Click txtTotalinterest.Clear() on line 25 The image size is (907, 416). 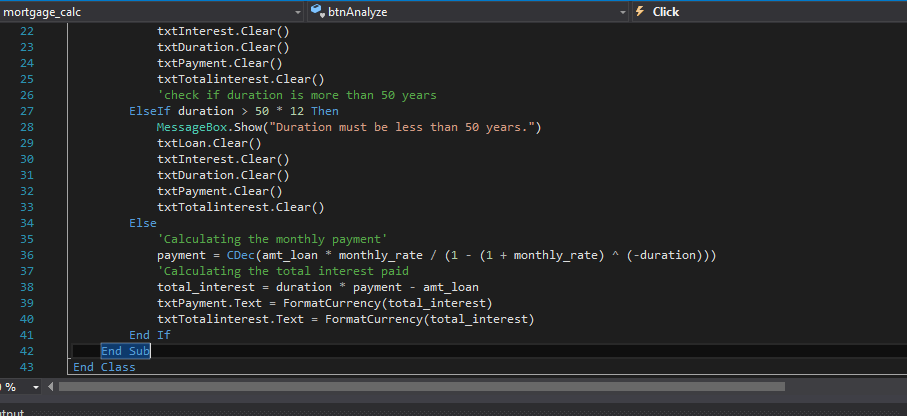(241, 79)
